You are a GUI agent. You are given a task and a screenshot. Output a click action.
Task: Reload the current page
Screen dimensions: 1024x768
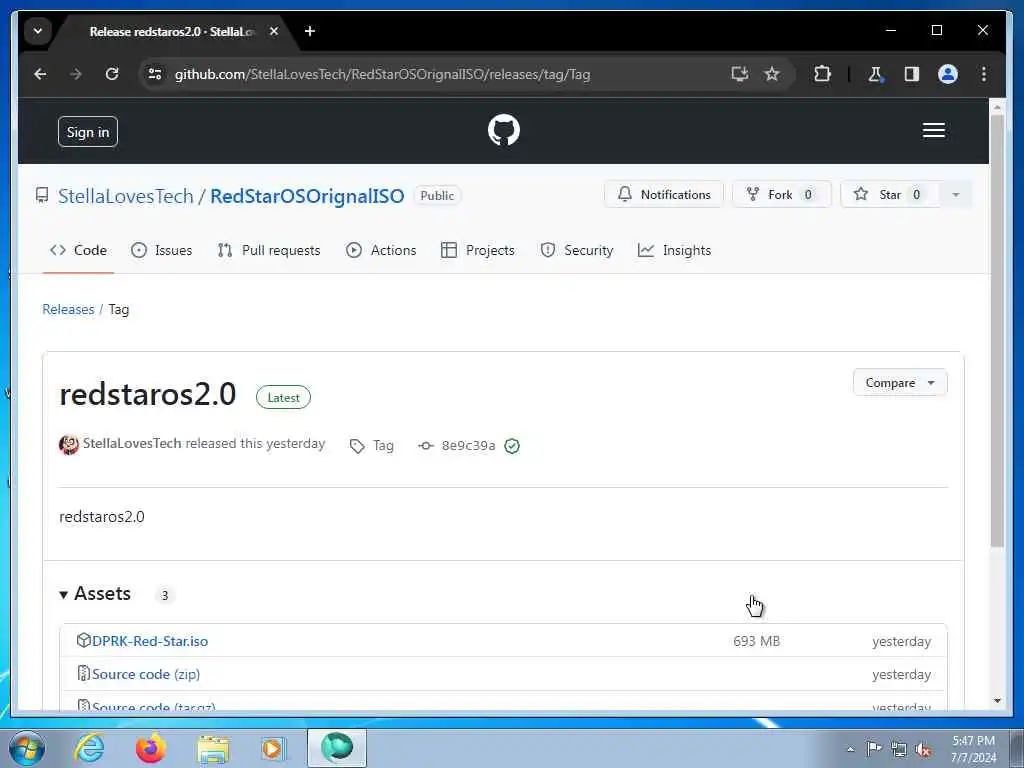pyautogui.click(x=112, y=74)
